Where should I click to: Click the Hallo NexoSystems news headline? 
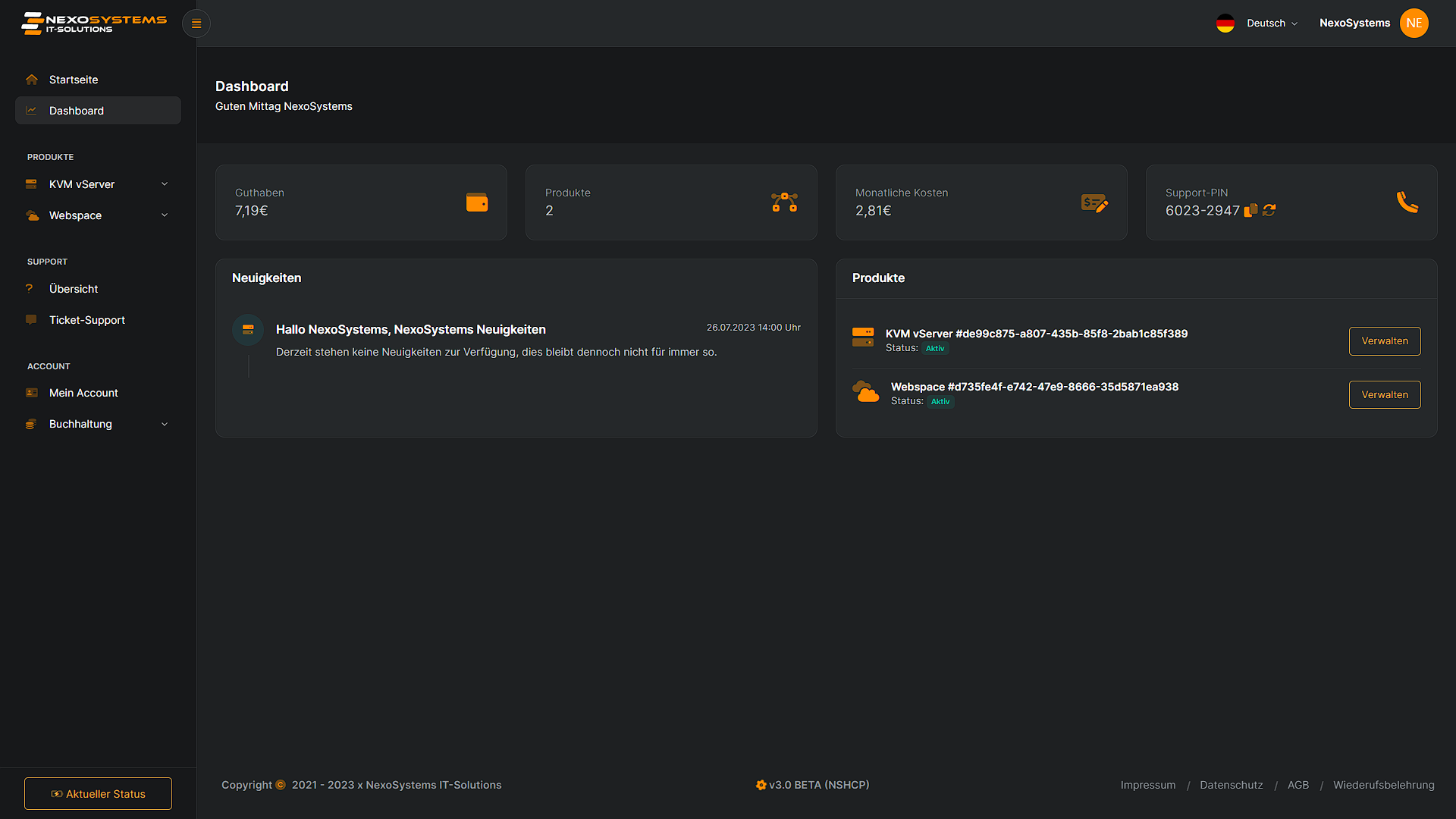click(411, 330)
